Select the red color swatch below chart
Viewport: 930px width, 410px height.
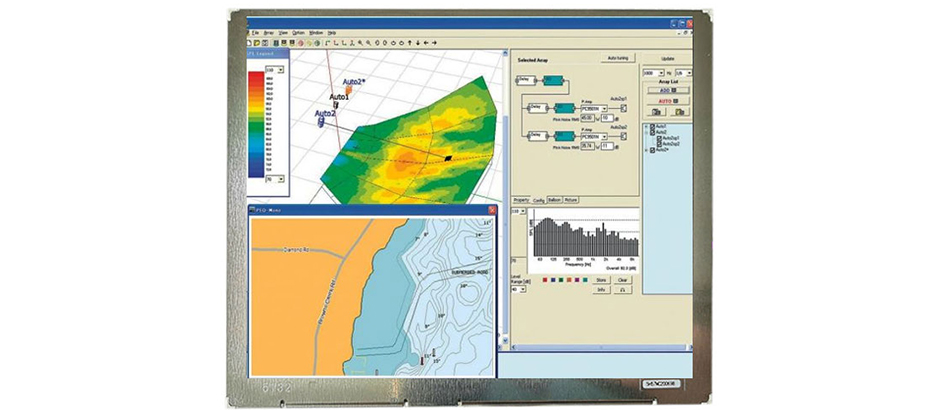[x=545, y=279]
